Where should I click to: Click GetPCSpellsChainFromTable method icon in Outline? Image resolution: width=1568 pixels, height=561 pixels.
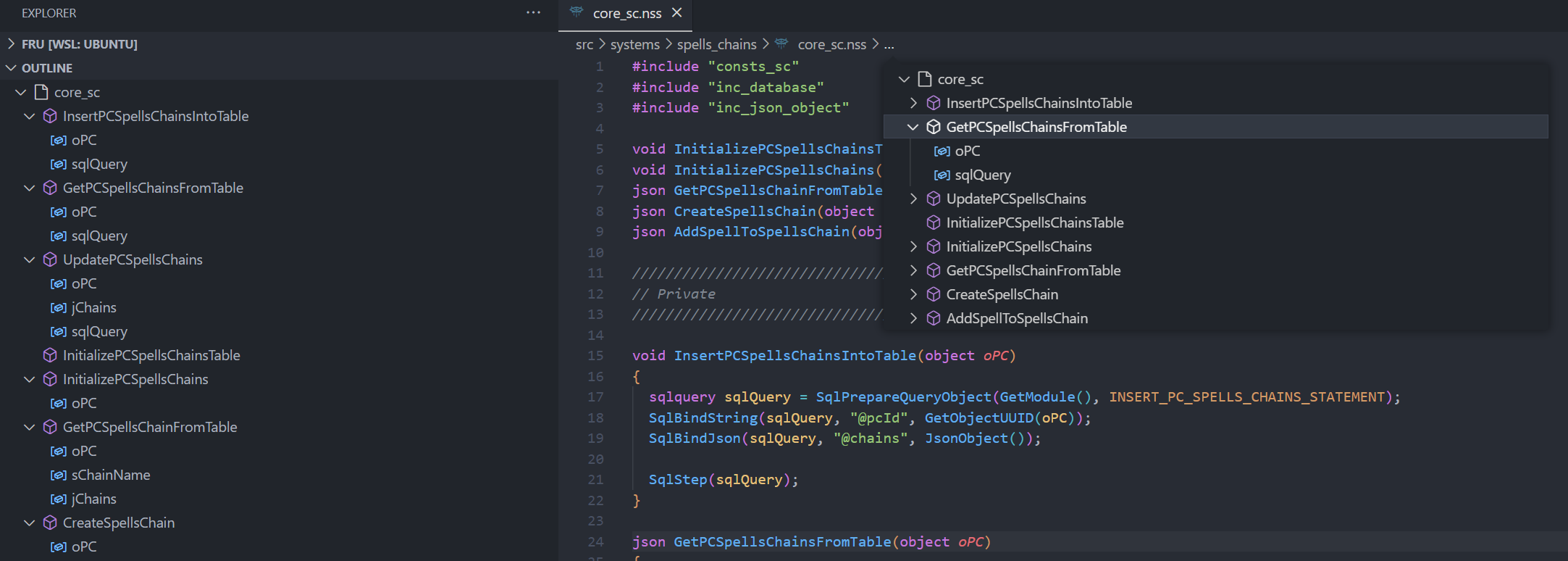coord(50,427)
